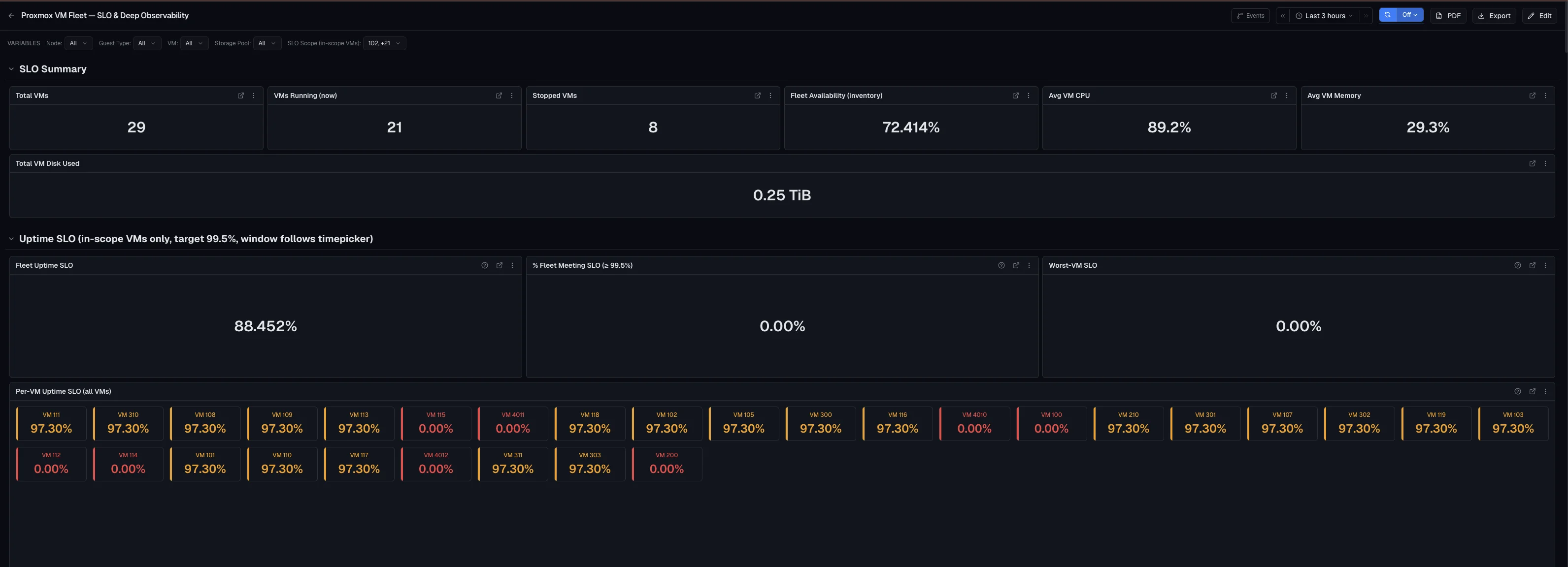The width and height of the screenshot is (1568, 567).
Task: Click the 29.3% Avg VM Memory value
Action: [1428, 127]
